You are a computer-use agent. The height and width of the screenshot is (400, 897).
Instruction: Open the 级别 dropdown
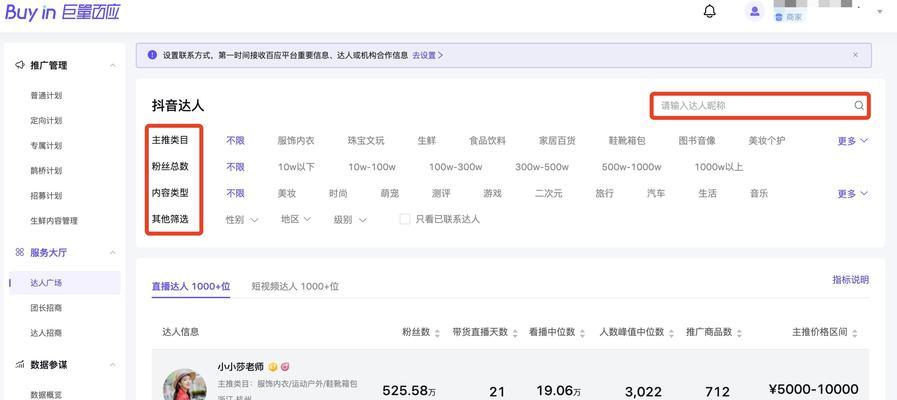[x=350, y=219]
